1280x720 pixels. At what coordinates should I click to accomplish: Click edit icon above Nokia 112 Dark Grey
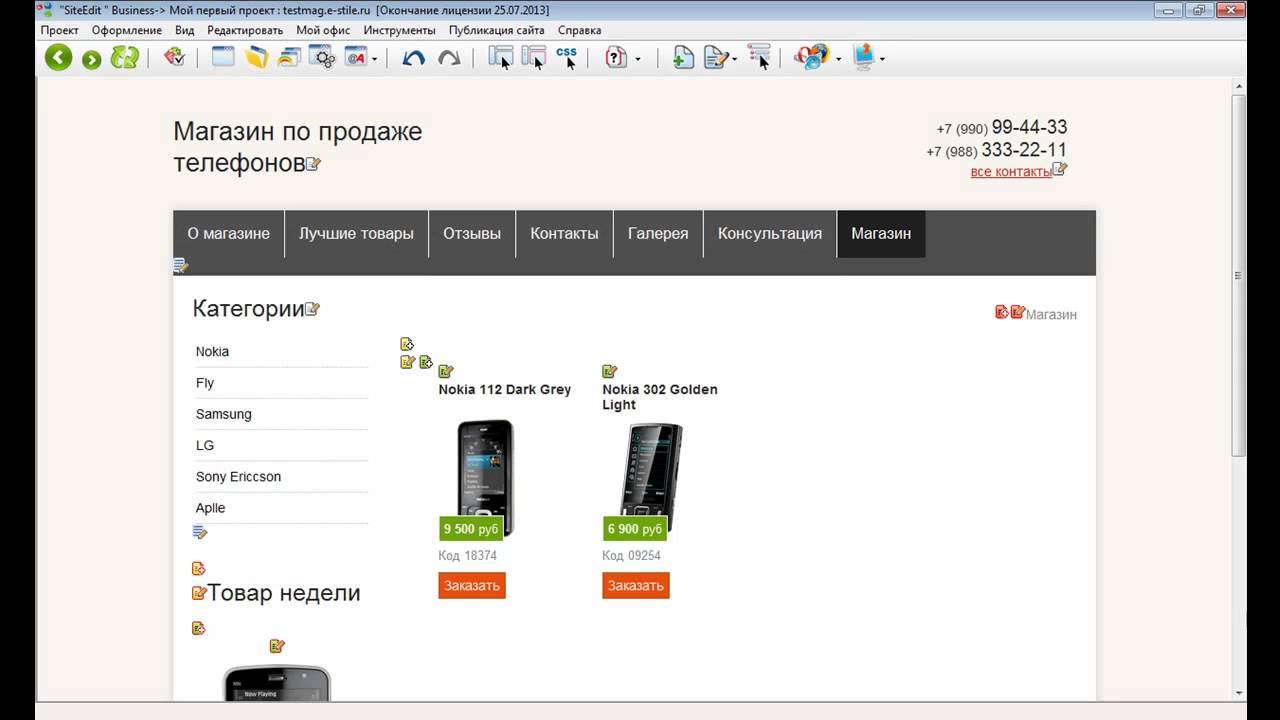(446, 371)
